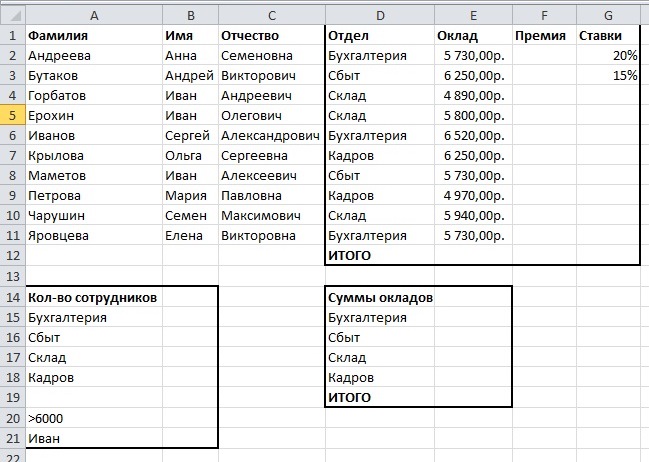Select cell with 'Иванов'
649x462 pixels.
pos(94,135)
